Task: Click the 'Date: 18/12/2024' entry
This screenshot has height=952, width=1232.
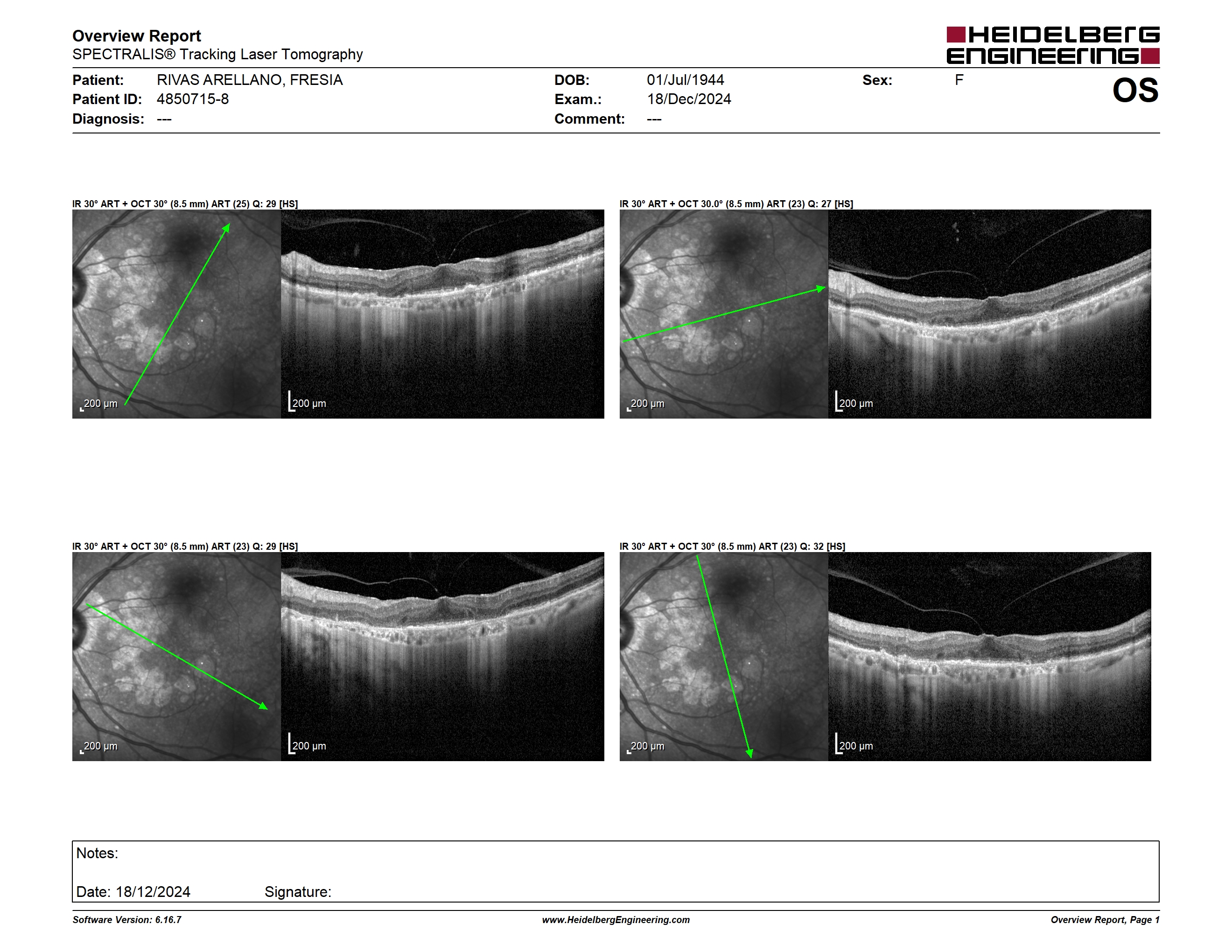Action: click(x=133, y=892)
